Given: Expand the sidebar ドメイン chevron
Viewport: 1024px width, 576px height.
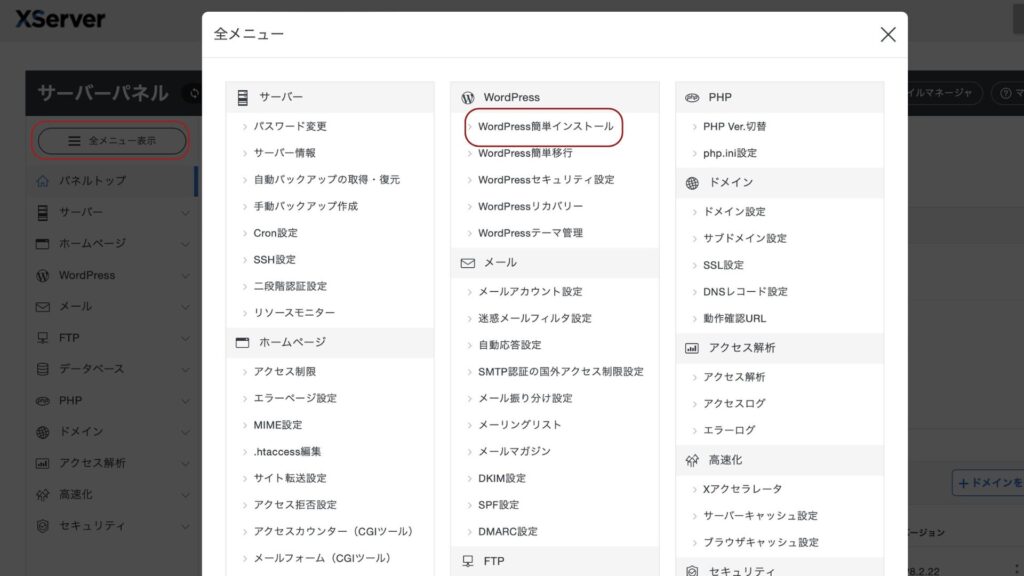Looking at the screenshot, I should click(x=185, y=432).
